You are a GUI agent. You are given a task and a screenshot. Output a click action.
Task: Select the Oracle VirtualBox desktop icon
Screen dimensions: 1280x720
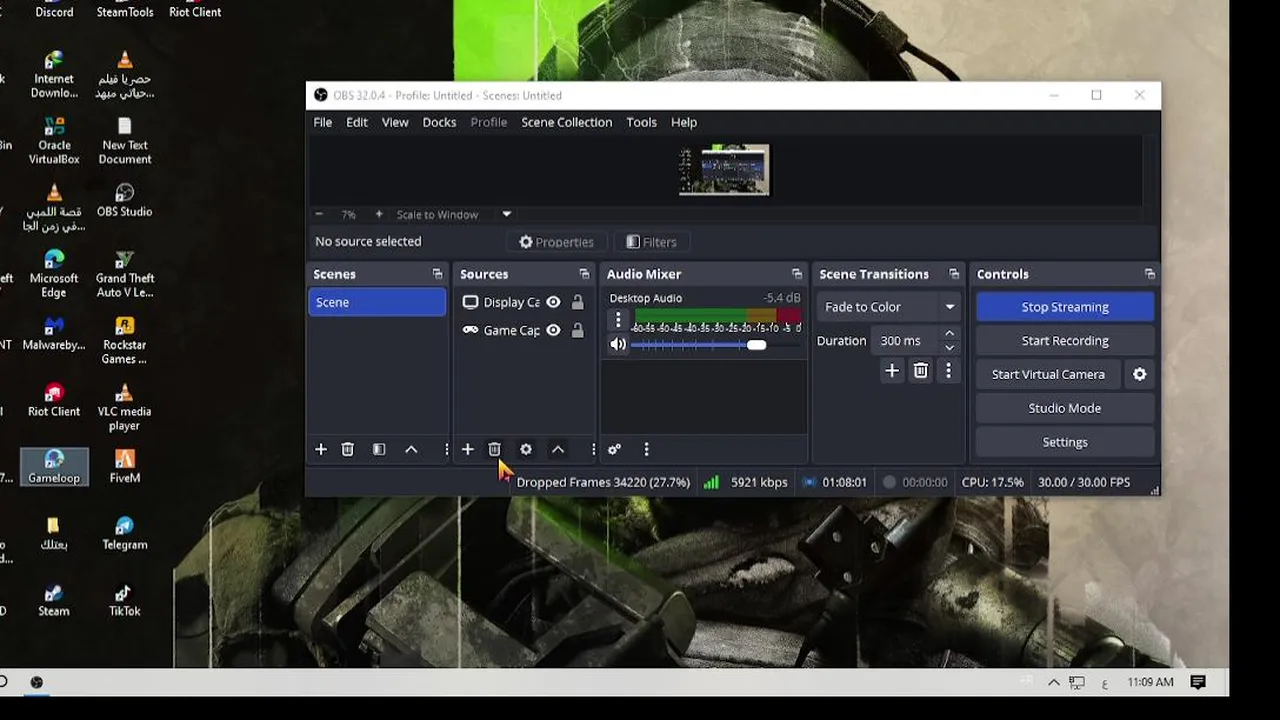coord(54,140)
